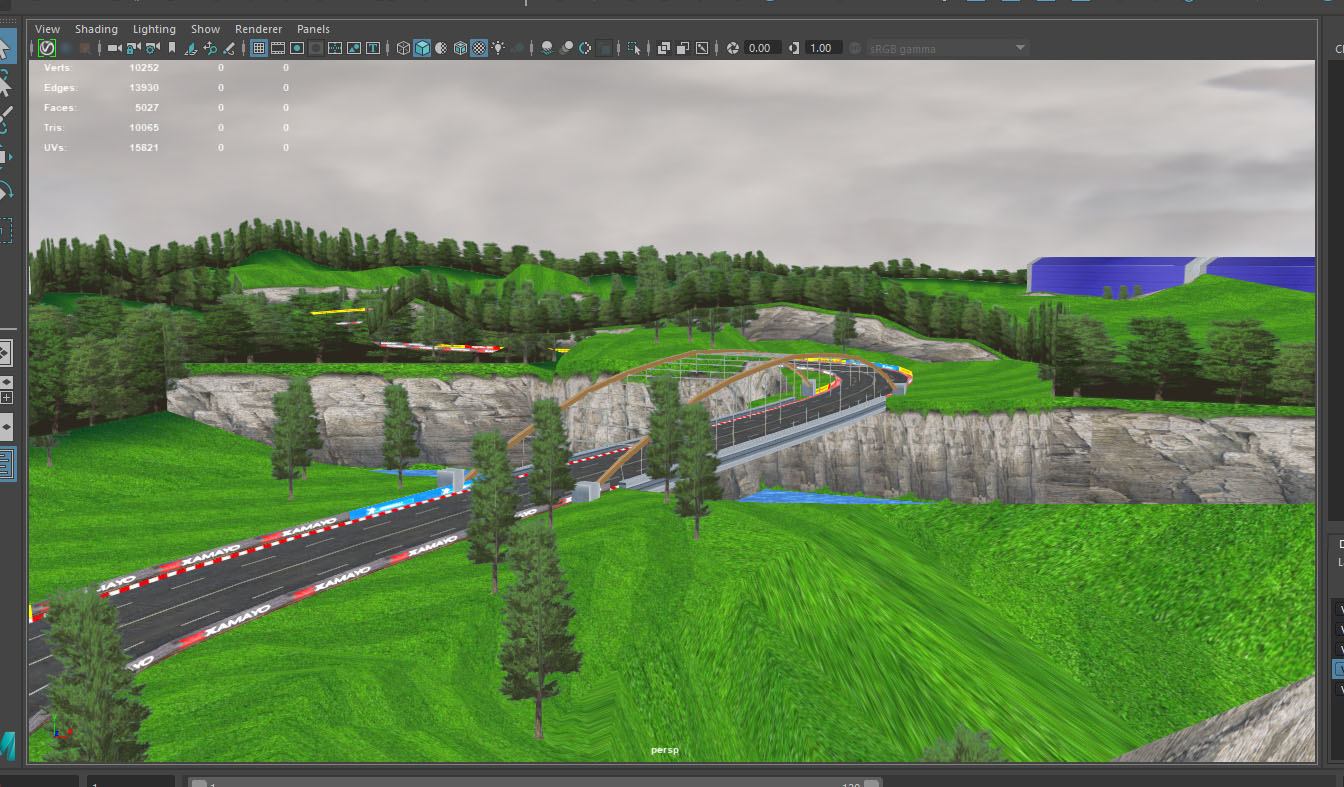Viewport: 1344px width, 787px height.
Task: Toggle the viewport grid display
Action: [x=258, y=48]
